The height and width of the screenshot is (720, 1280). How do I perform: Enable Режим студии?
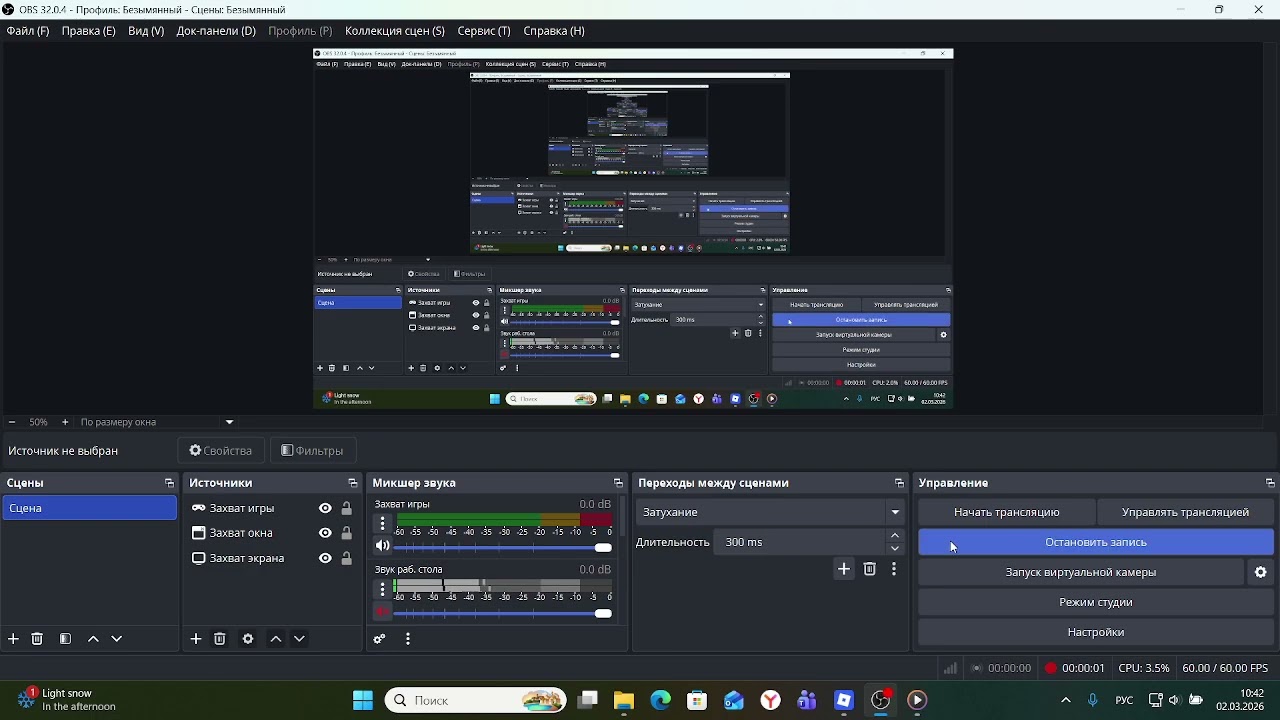click(1096, 602)
